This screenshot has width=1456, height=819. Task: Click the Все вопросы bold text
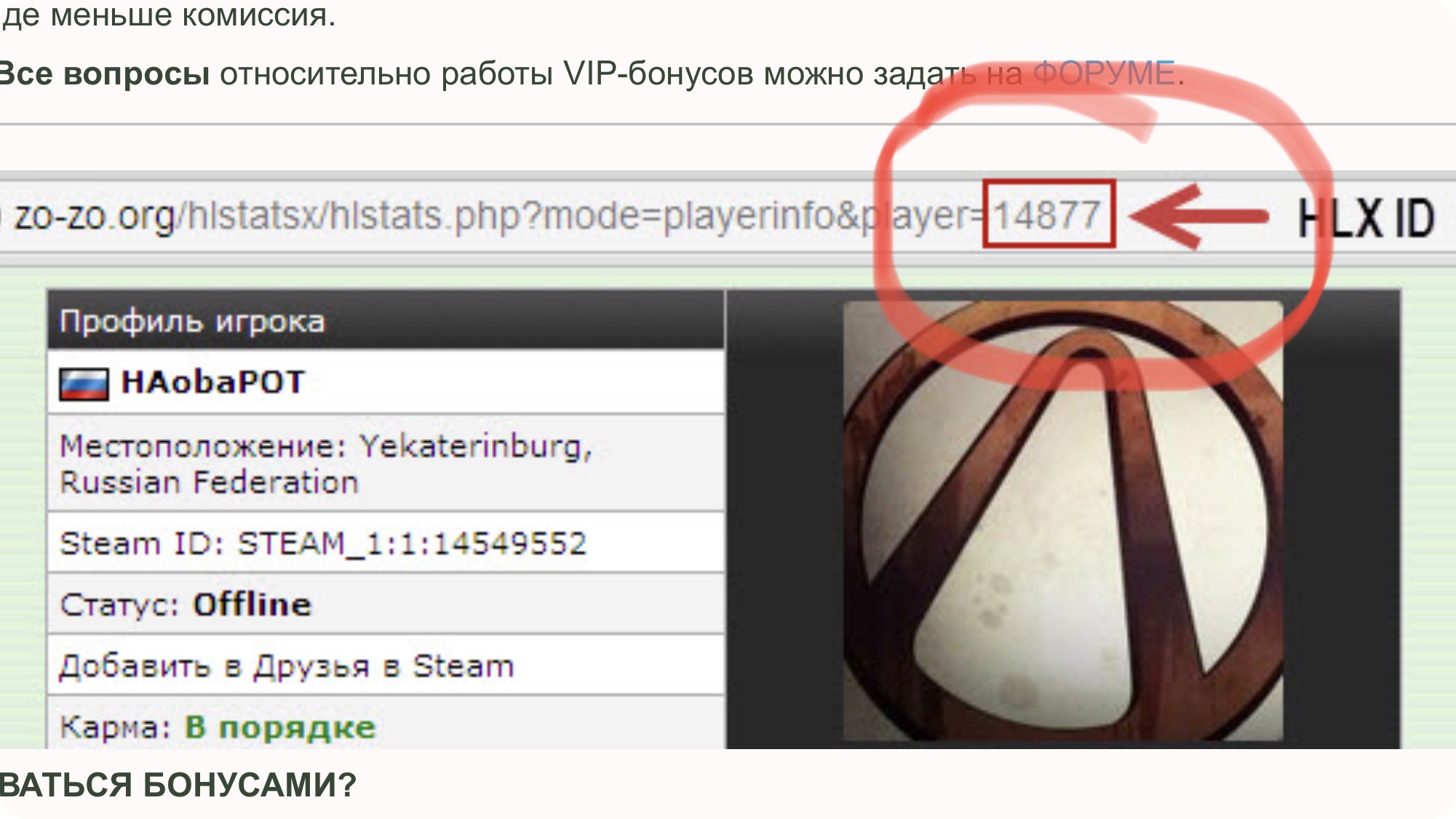(x=104, y=74)
